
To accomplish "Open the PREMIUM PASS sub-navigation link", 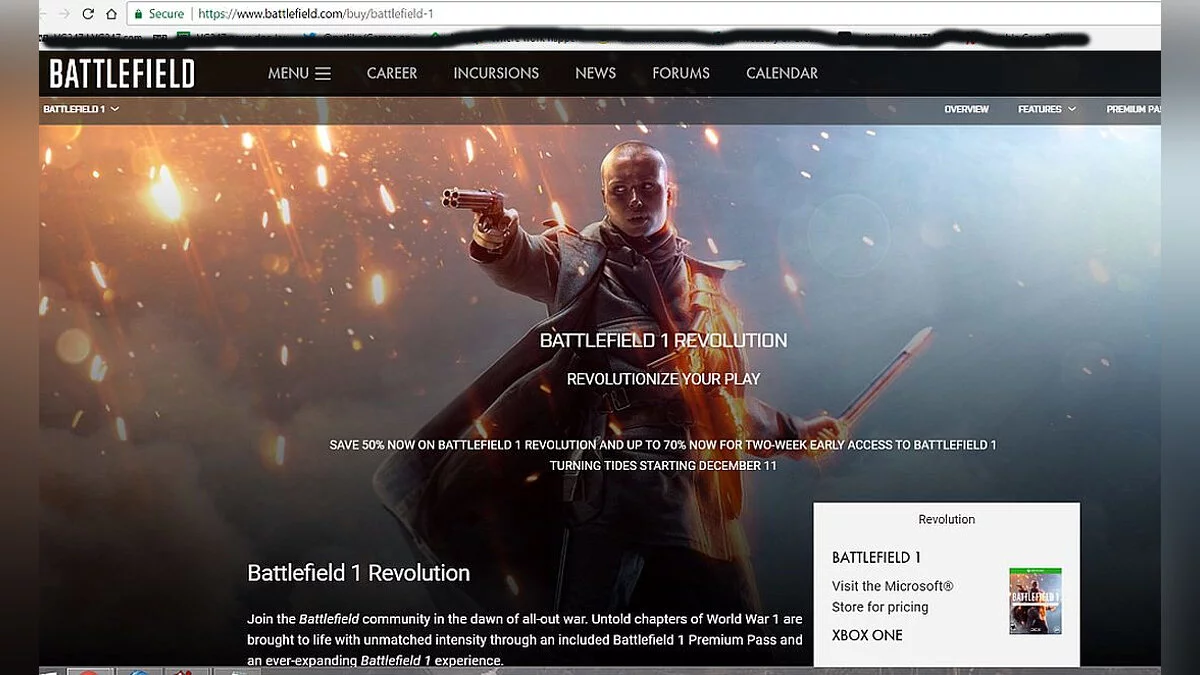I will tap(1134, 109).
